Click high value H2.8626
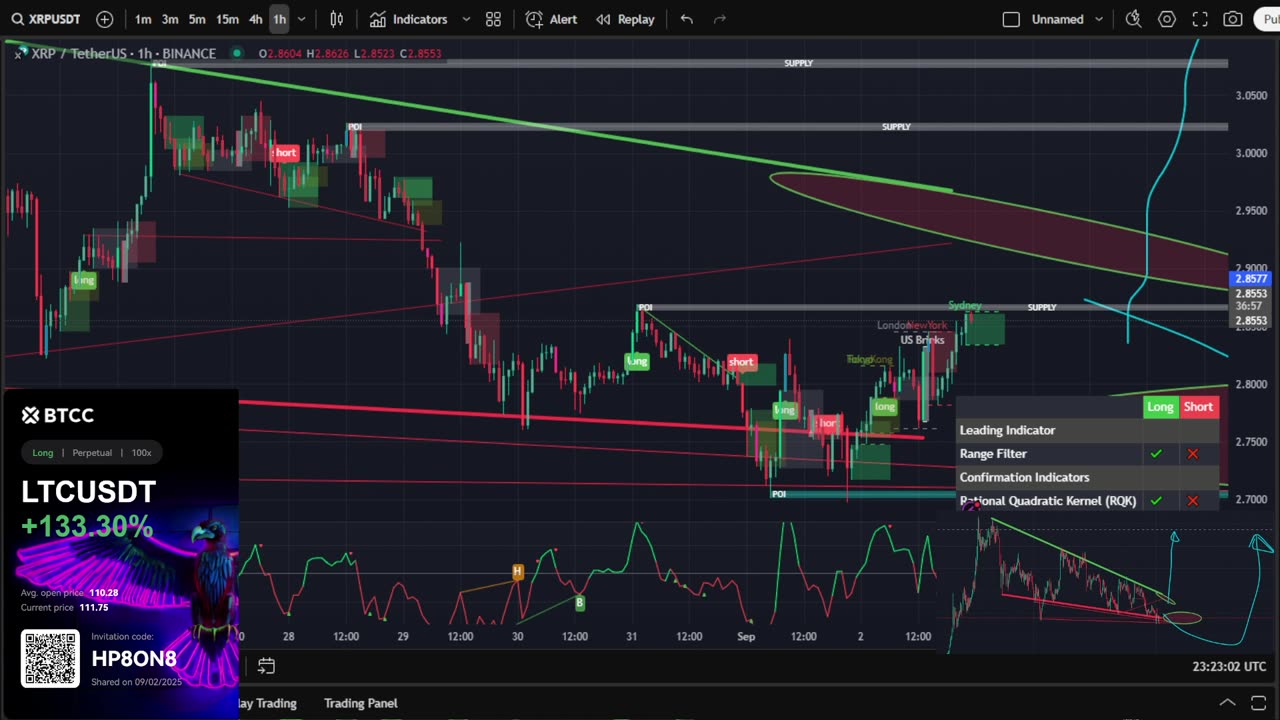Screen dimensions: 1280x720 (x=327, y=54)
